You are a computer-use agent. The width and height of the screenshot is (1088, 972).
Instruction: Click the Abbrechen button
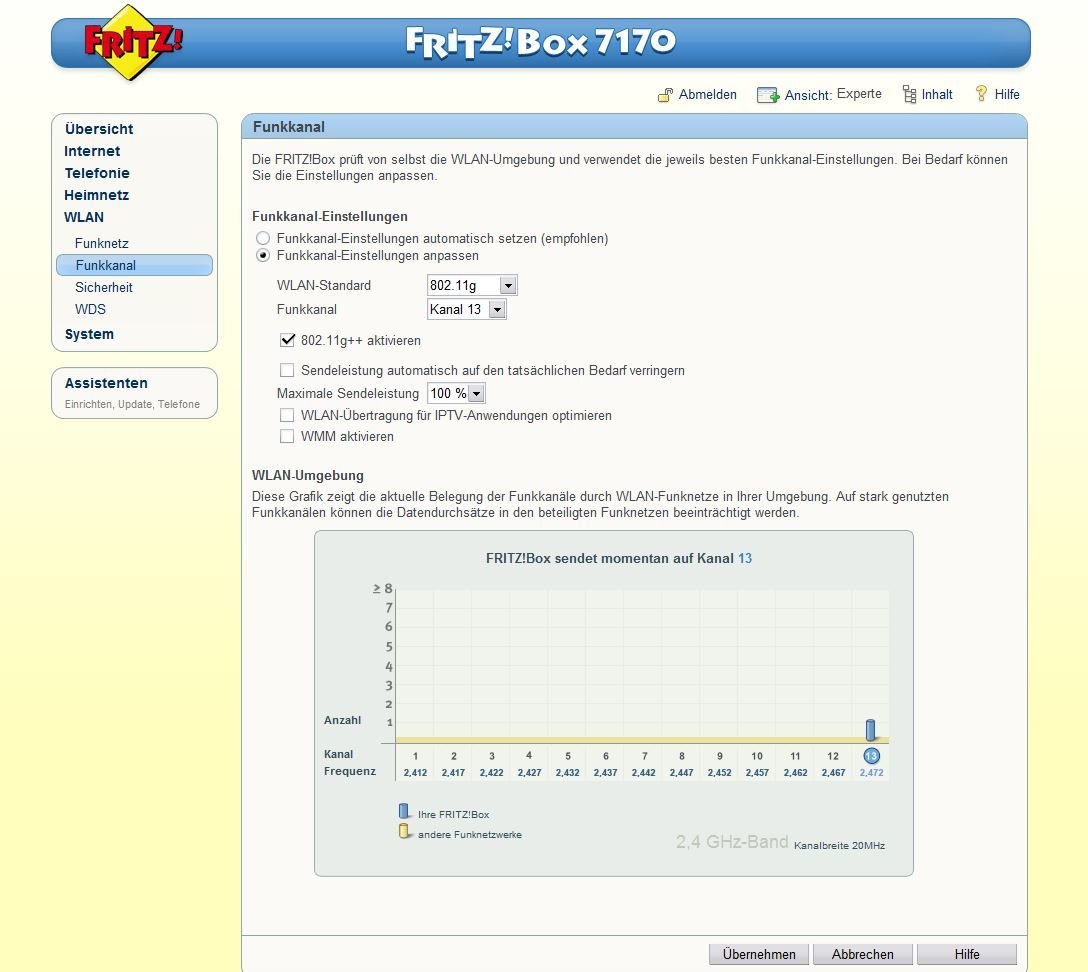click(862, 955)
